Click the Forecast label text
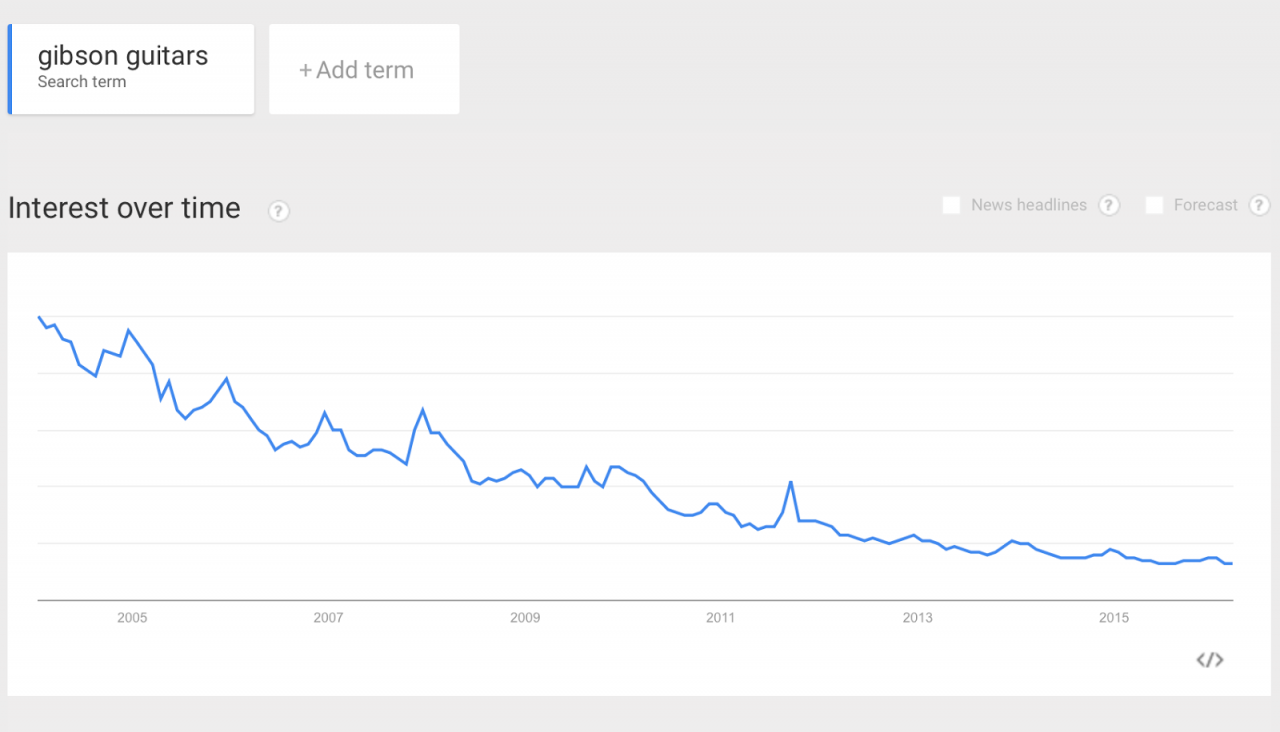 click(1206, 205)
